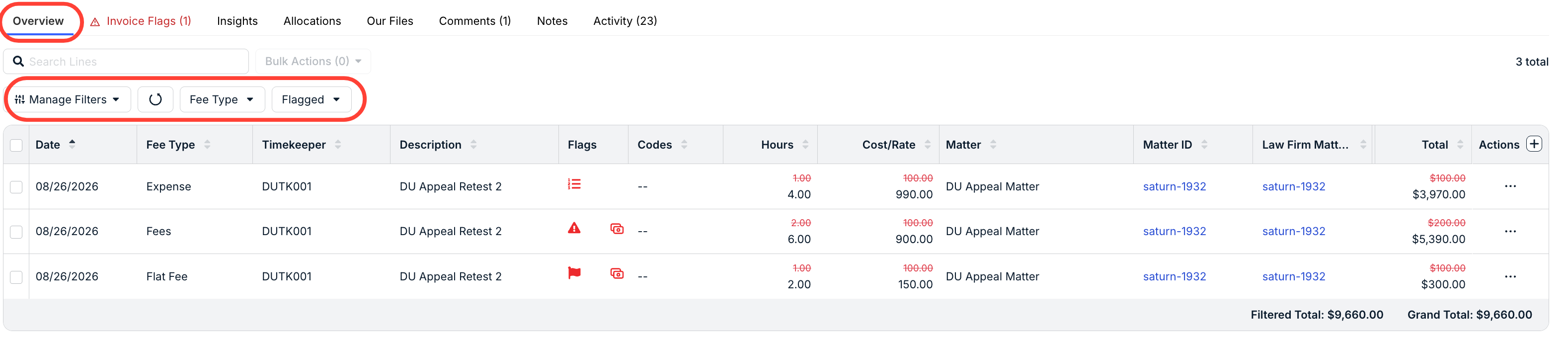Open actions ellipsis menu for Expense row
Viewport: 1568px width, 341px height.
tap(1510, 187)
